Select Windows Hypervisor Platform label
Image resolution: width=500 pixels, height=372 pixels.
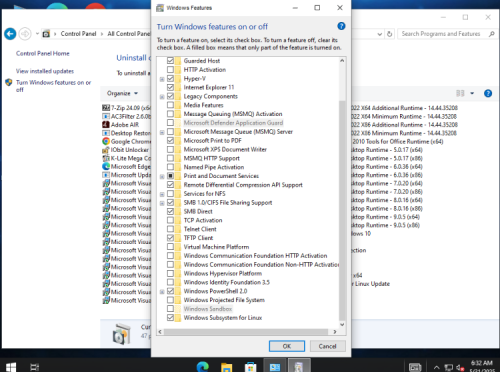tap(223, 273)
